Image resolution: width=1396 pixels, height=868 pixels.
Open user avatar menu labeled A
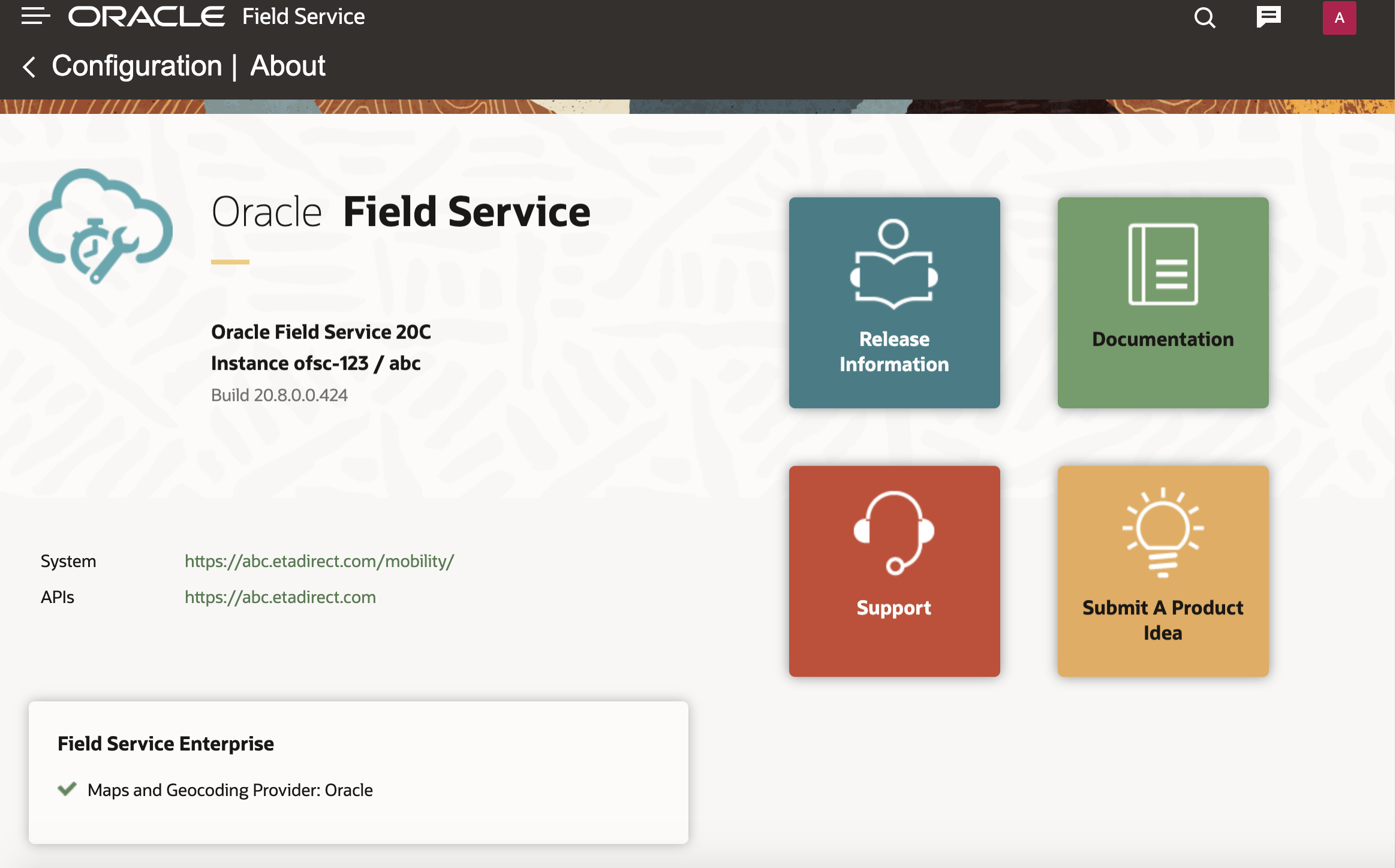[x=1339, y=18]
